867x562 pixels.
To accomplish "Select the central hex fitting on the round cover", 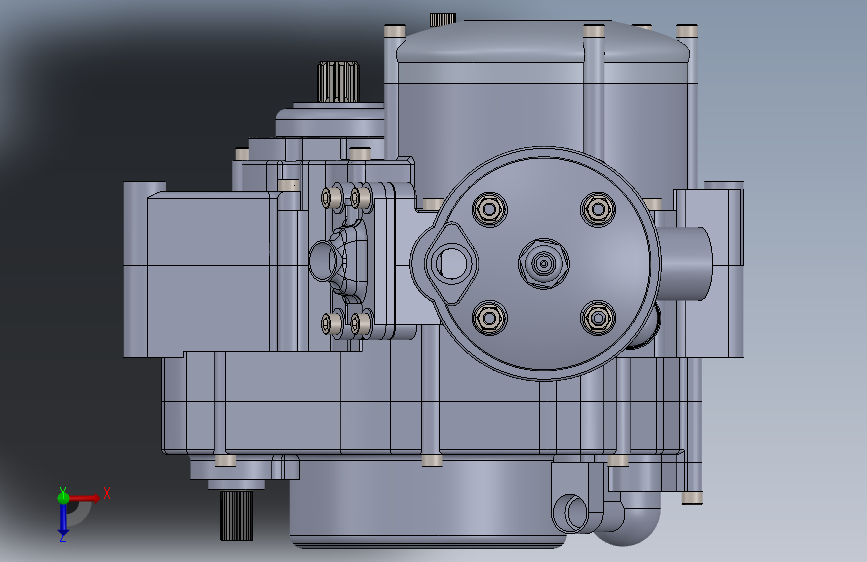I will [544, 264].
